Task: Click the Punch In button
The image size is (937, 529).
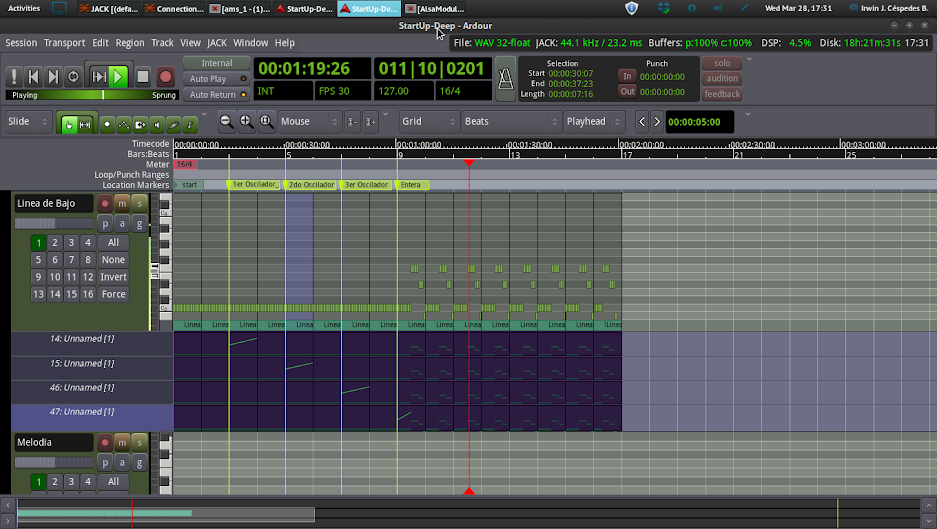Action: [x=627, y=76]
